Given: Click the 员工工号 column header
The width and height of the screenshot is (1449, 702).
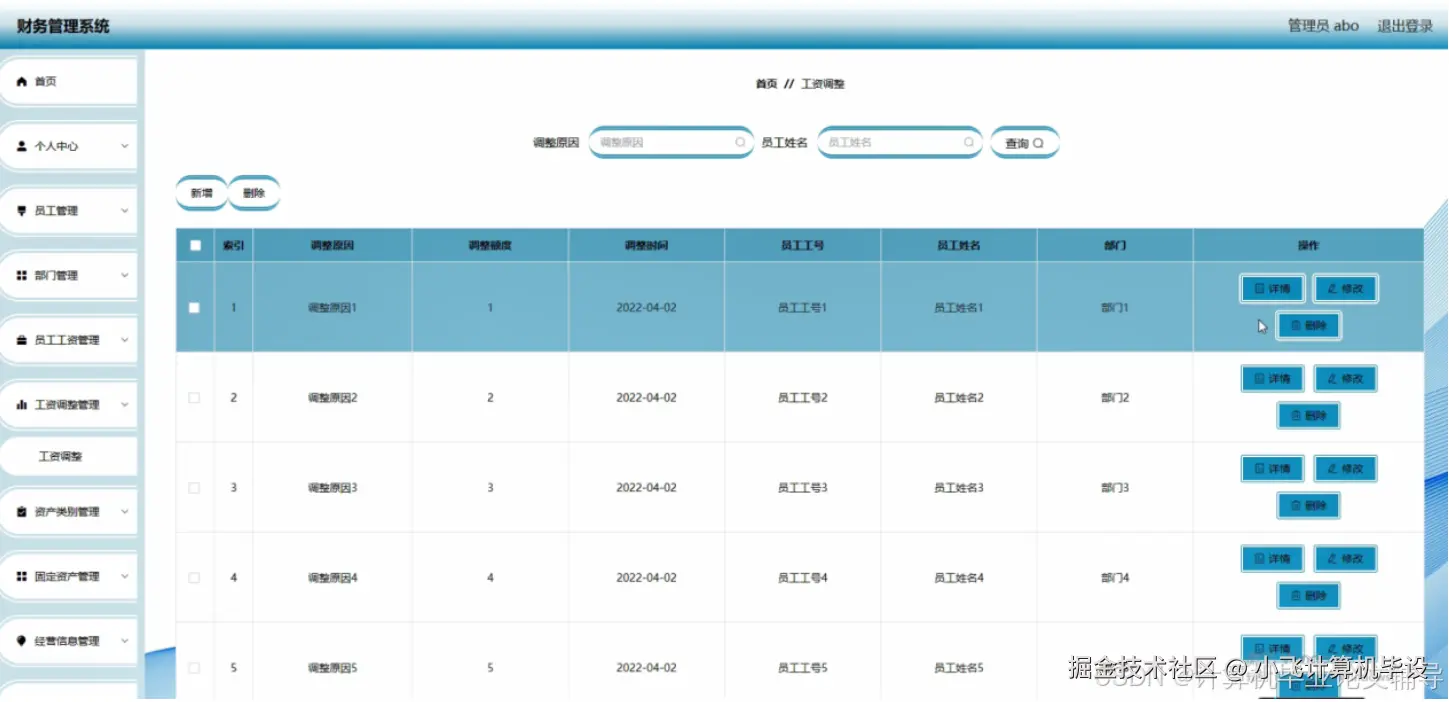Looking at the screenshot, I should (x=802, y=245).
